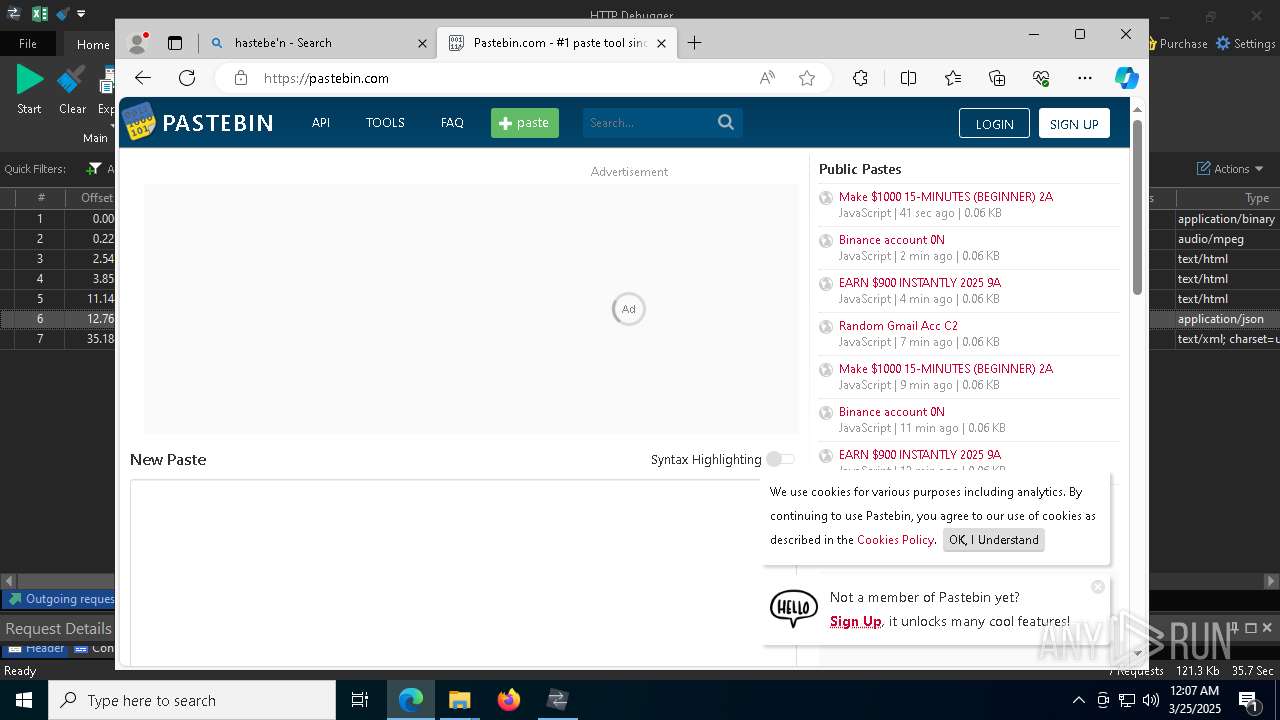Click the site info padlock icon
Image resolution: width=1280 pixels, height=720 pixels.
[240, 78]
